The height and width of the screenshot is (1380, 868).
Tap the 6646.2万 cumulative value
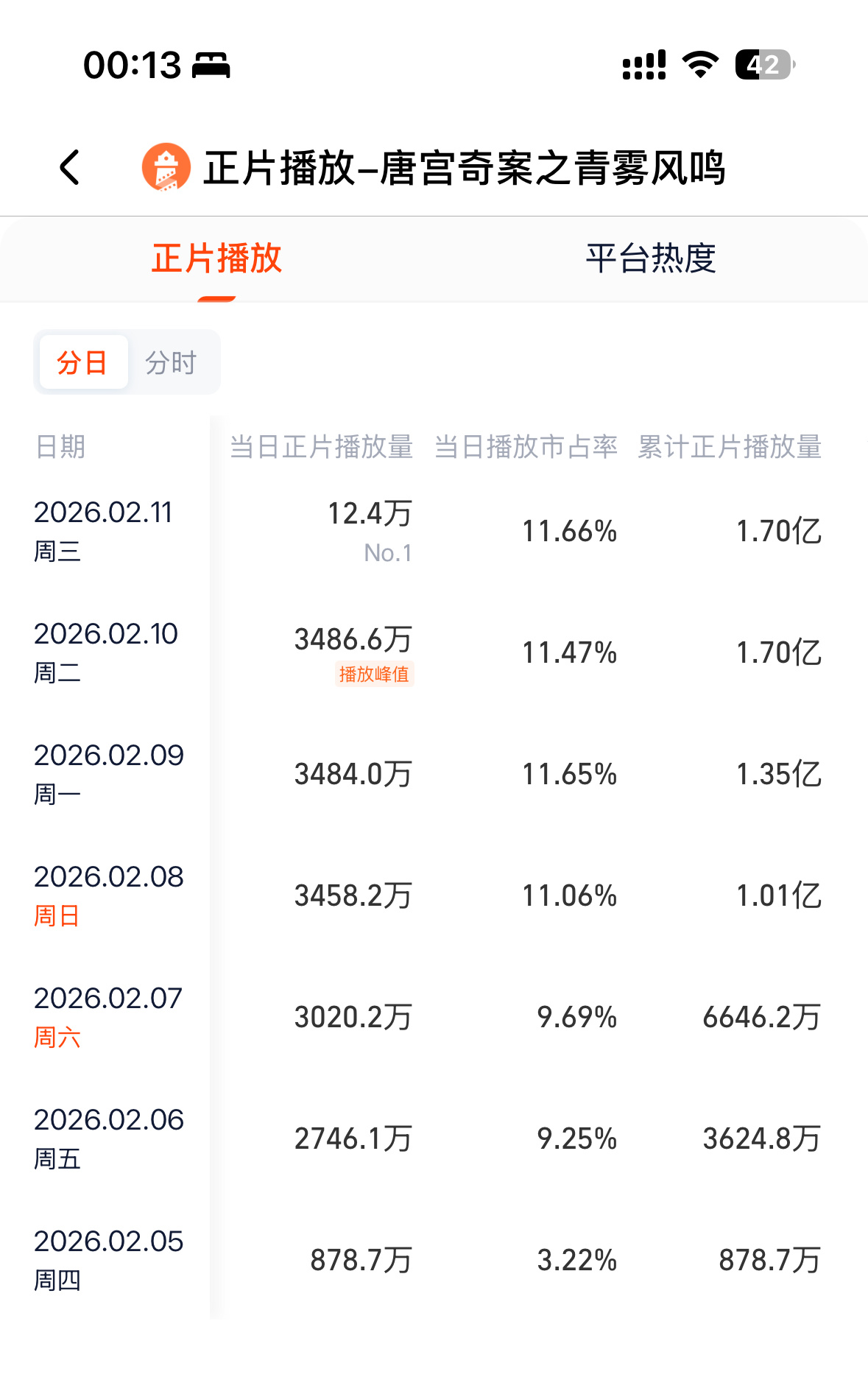pyautogui.click(x=762, y=1017)
